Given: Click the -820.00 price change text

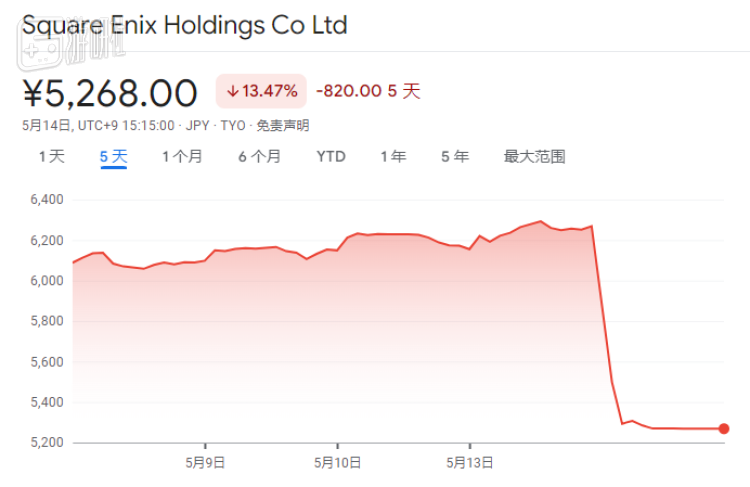Looking at the screenshot, I should (349, 91).
